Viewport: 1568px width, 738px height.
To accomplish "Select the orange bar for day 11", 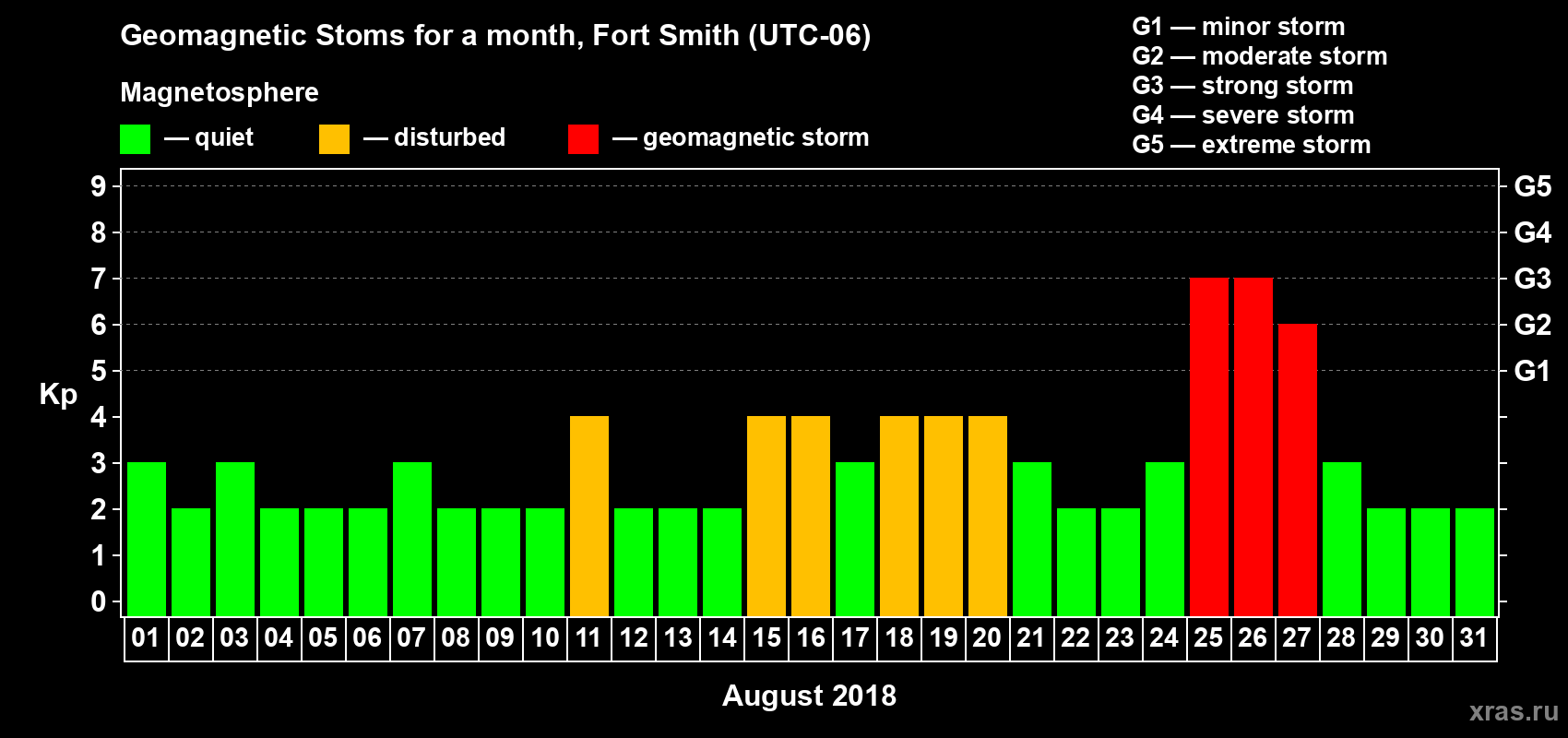I will coord(589,516).
